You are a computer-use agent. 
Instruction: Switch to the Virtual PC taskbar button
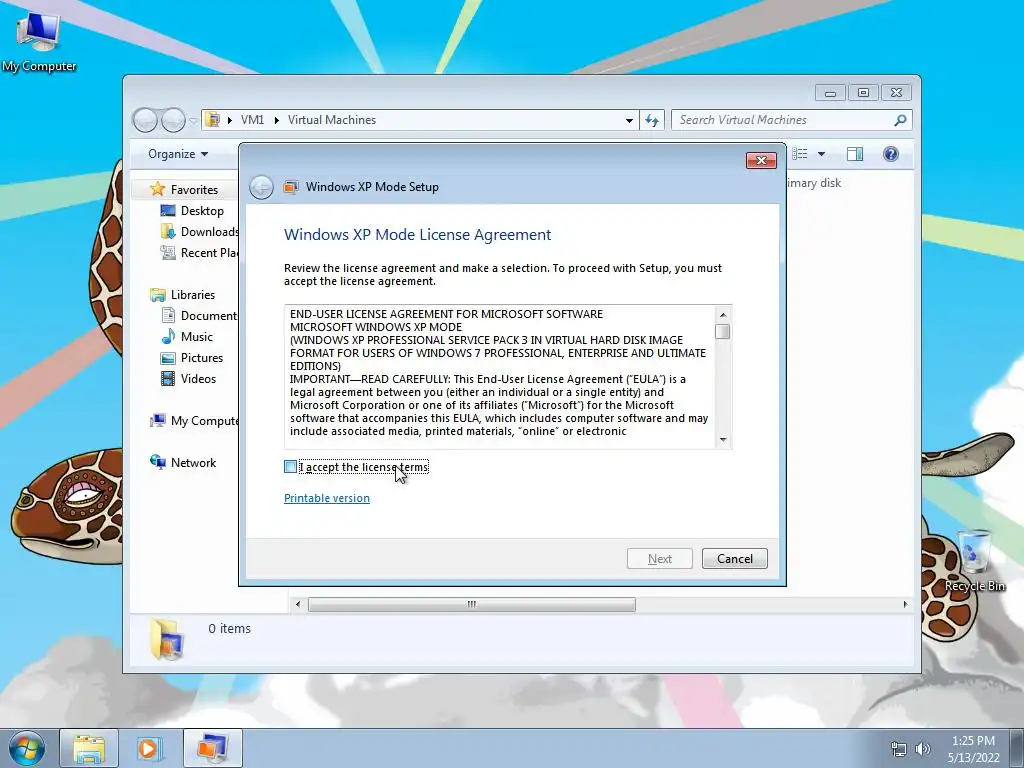(x=213, y=748)
